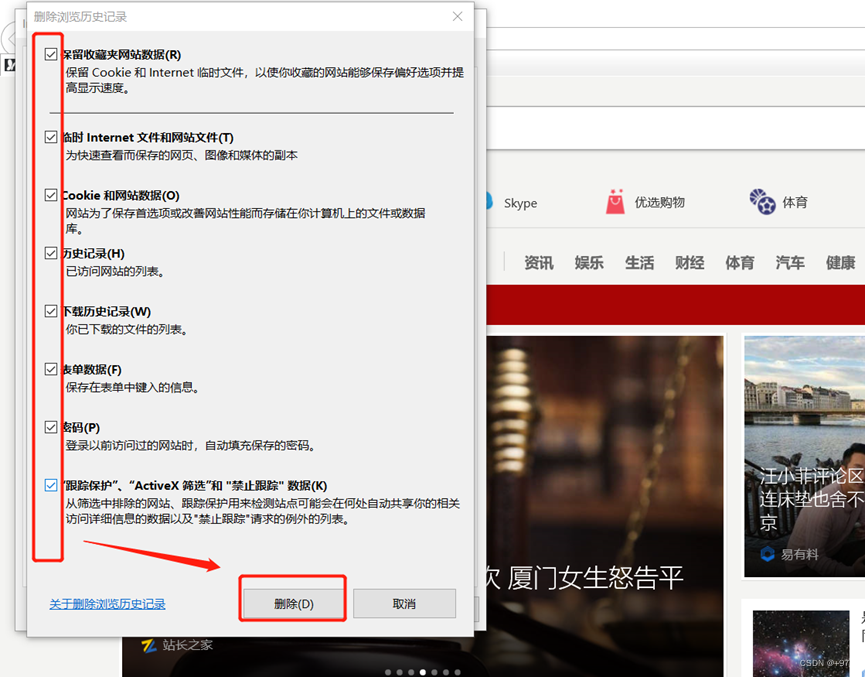
Task: Toggle the Cookie 和网站数据(O) checkbox
Action: [x=51, y=195]
